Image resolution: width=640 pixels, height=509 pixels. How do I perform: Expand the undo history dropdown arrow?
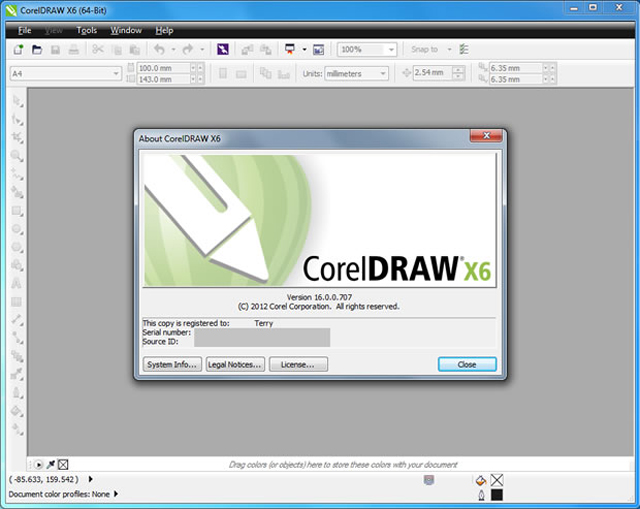click(173, 50)
